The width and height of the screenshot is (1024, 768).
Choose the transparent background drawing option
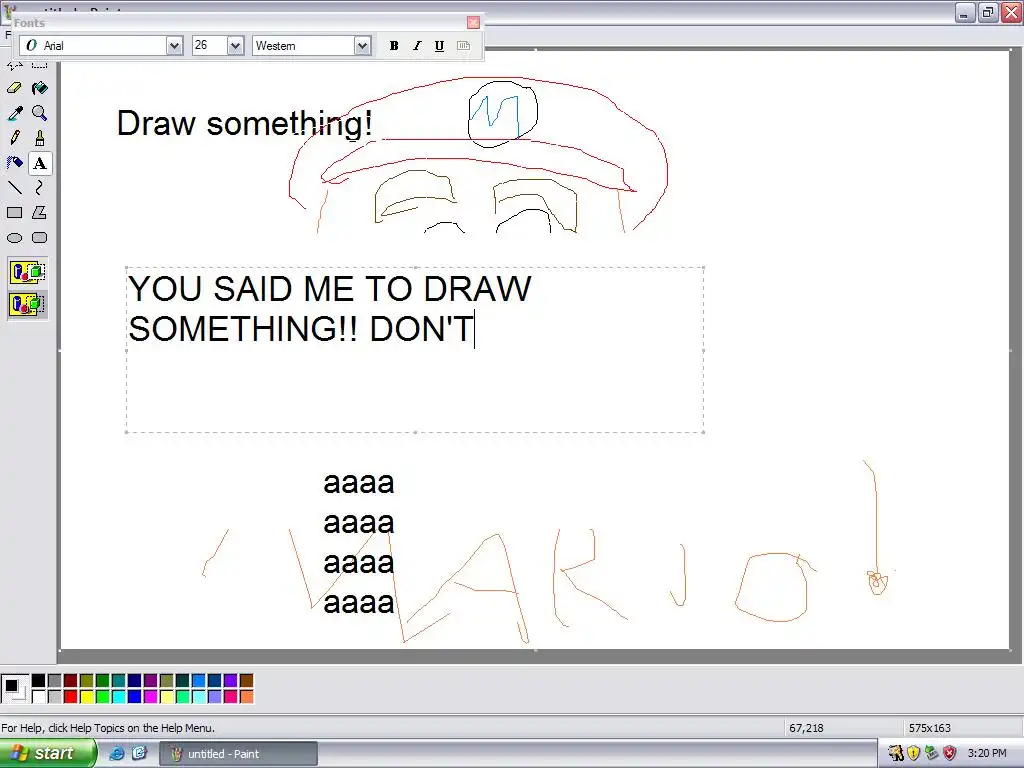[x=27, y=304]
